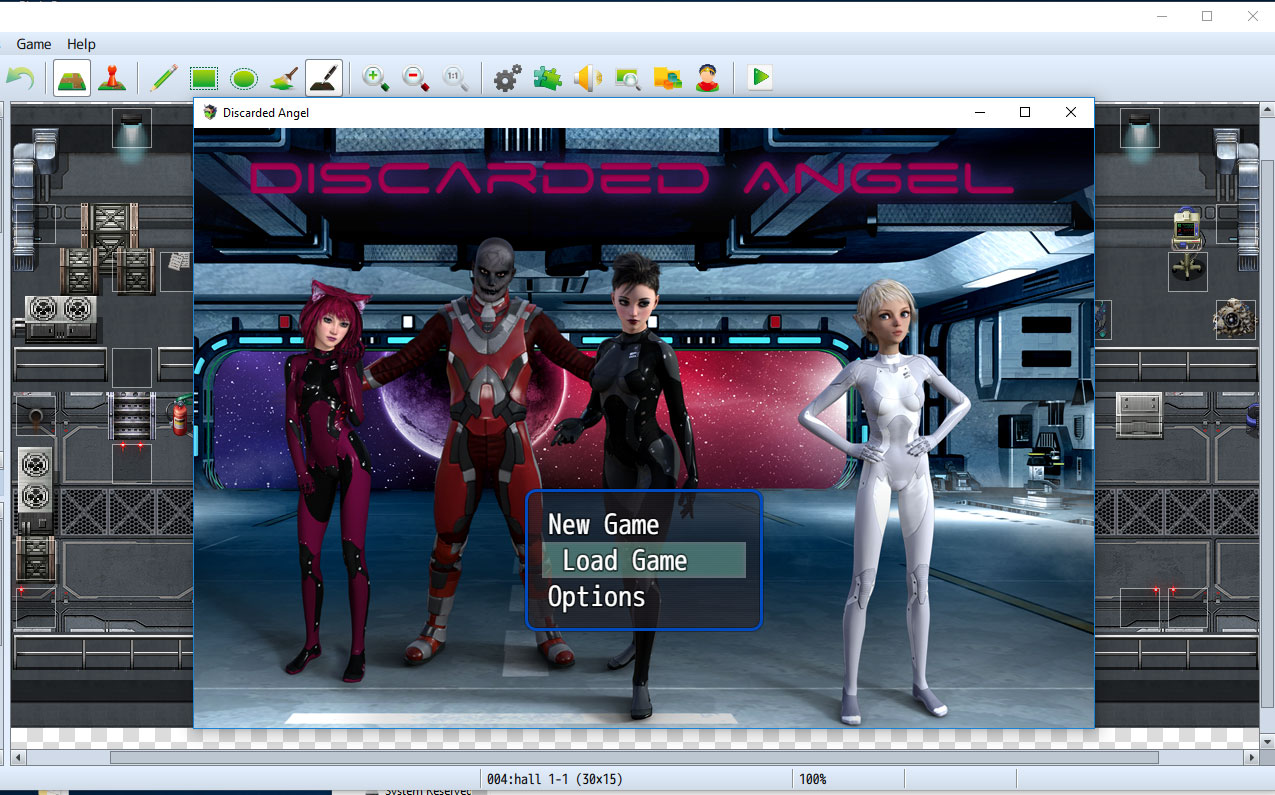Click the Discarded Angel window title icon
This screenshot has height=795, width=1275.
click(x=209, y=113)
